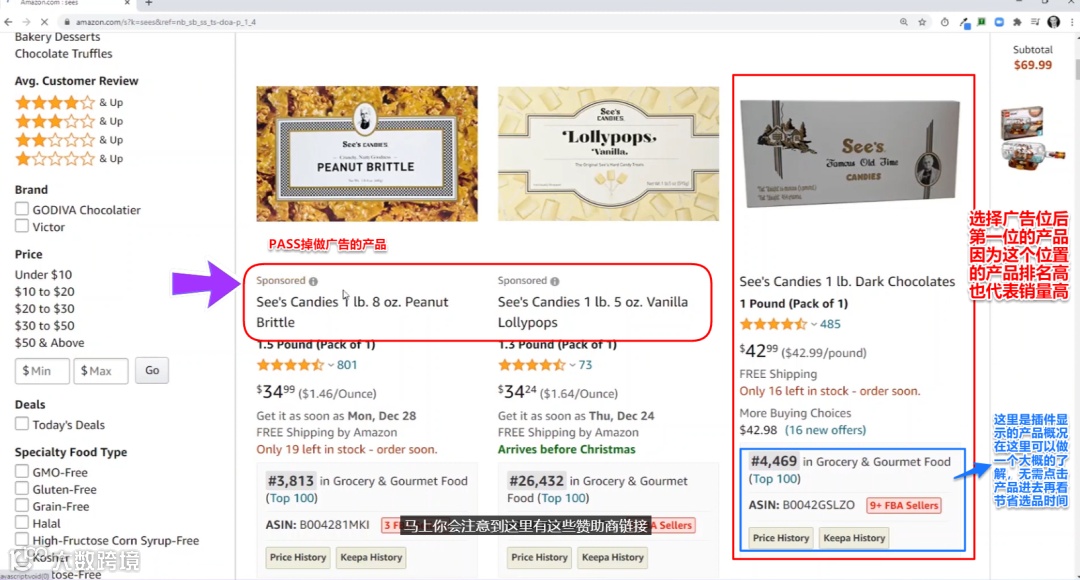Expand rating chevron next to 485 reviews

coord(813,324)
